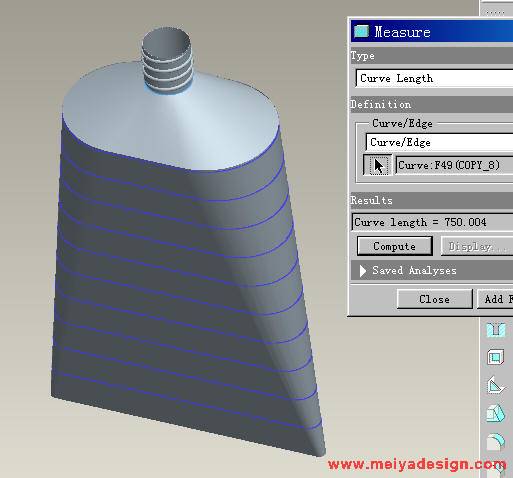Click the Add Feature button
This screenshot has width=513, height=478.
click(x=495, y=299)
